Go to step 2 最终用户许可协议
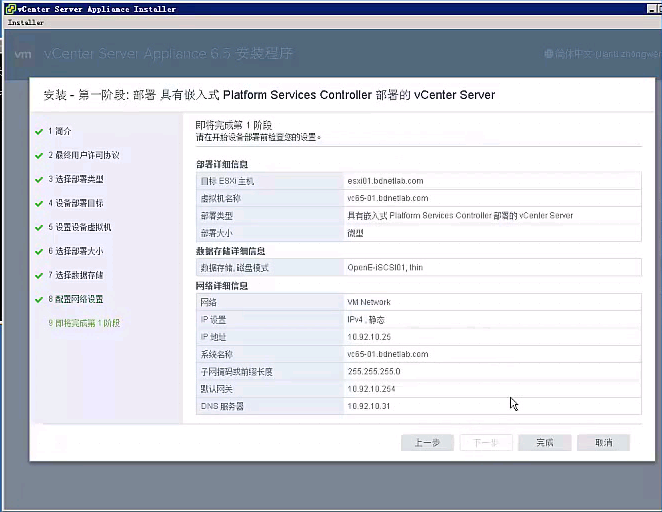 coord(84,155)
